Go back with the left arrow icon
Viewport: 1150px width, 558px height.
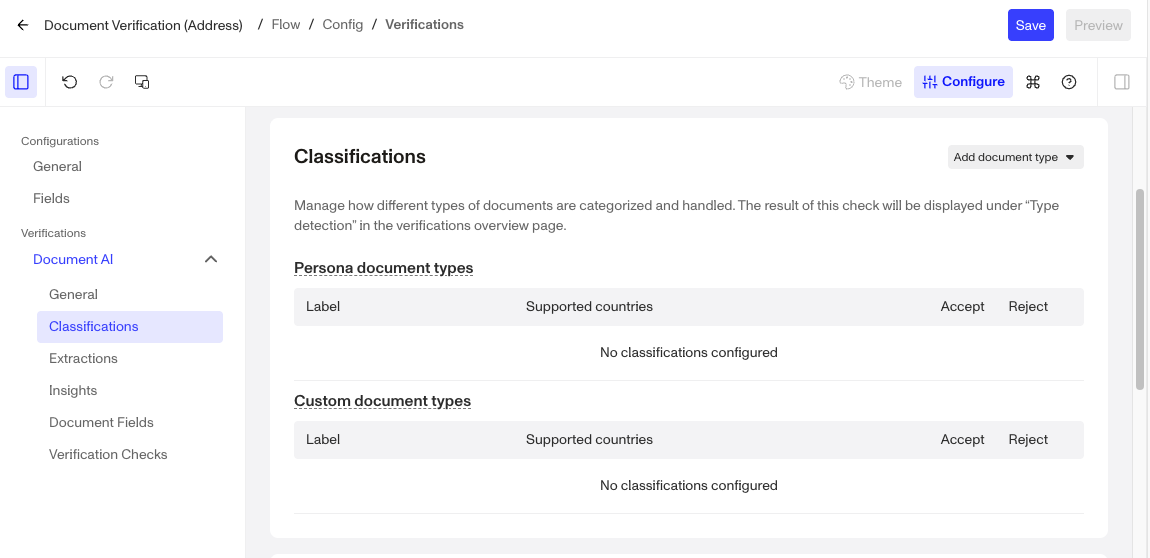click(23, 25)
